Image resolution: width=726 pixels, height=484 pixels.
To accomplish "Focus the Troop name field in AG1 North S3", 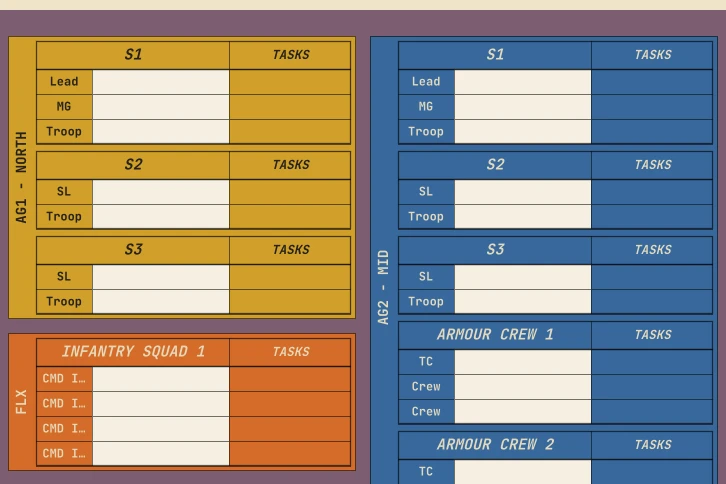I will click(x=161, y=302).
